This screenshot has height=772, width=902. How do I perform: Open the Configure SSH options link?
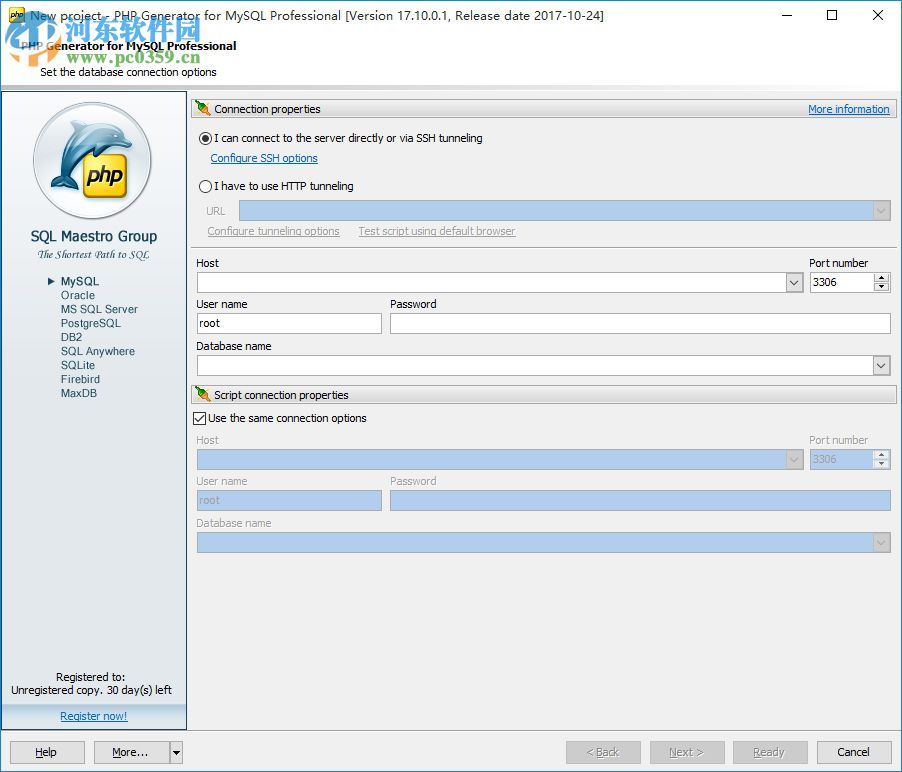click(x=264, y=158)
